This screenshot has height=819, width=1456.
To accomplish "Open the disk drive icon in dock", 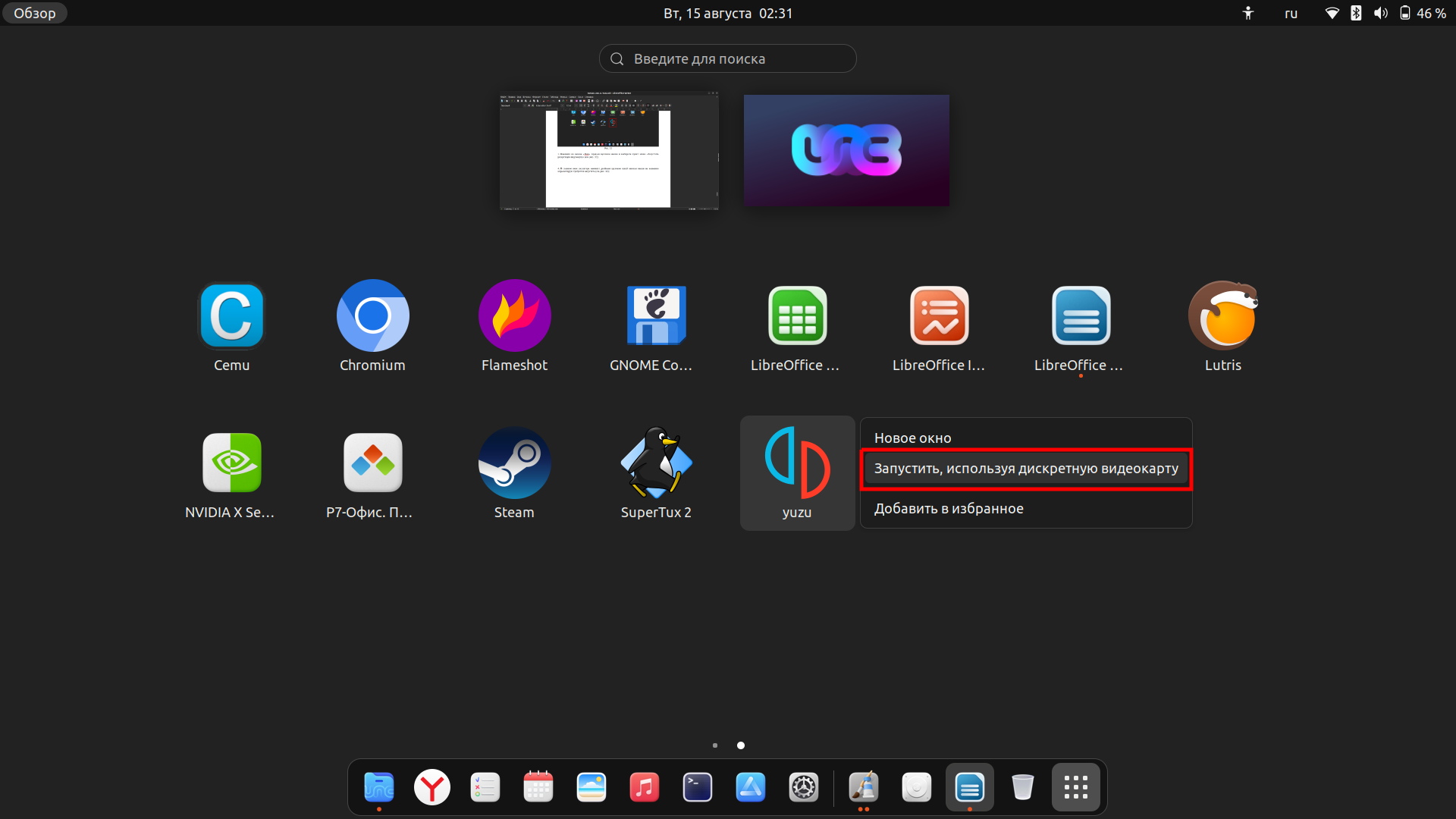I will [x=917, y=787].
